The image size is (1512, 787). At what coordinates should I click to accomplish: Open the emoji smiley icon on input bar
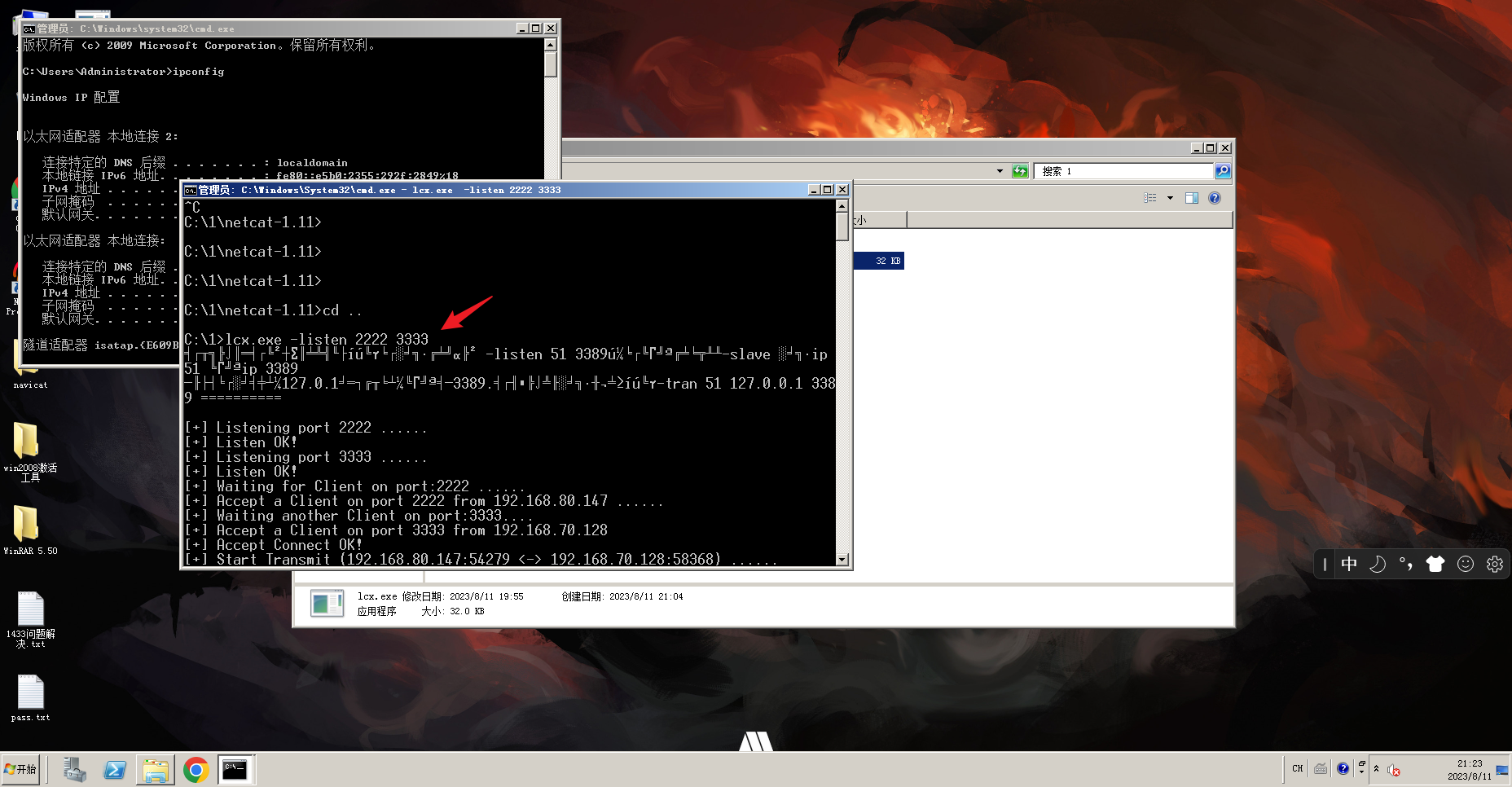(x=1465, y=564)
